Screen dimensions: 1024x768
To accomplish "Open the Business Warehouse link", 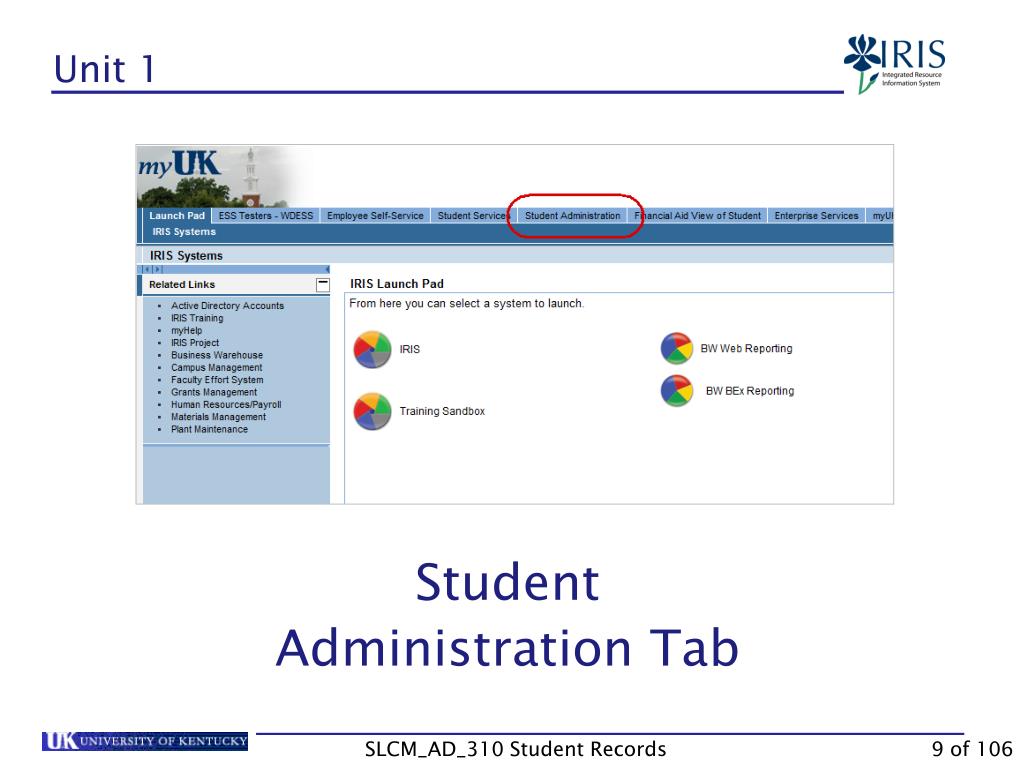I will (x=217, y=355).
